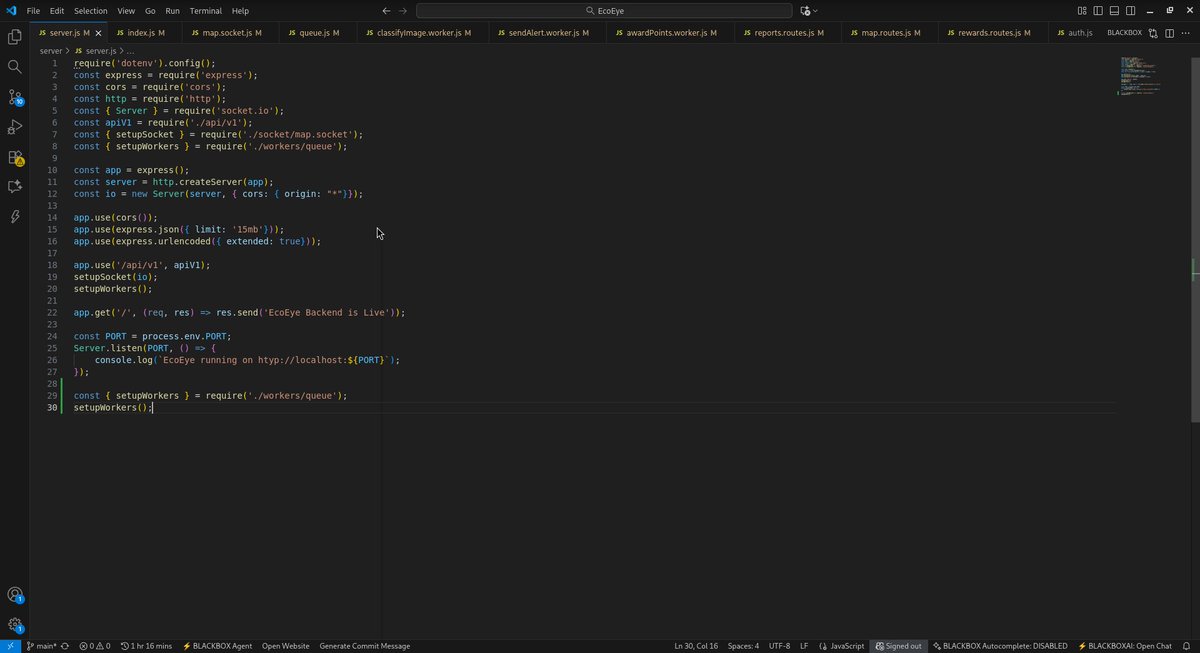Open Manage gear settings icon
The image size is (1200, 653).
(15, 625)
